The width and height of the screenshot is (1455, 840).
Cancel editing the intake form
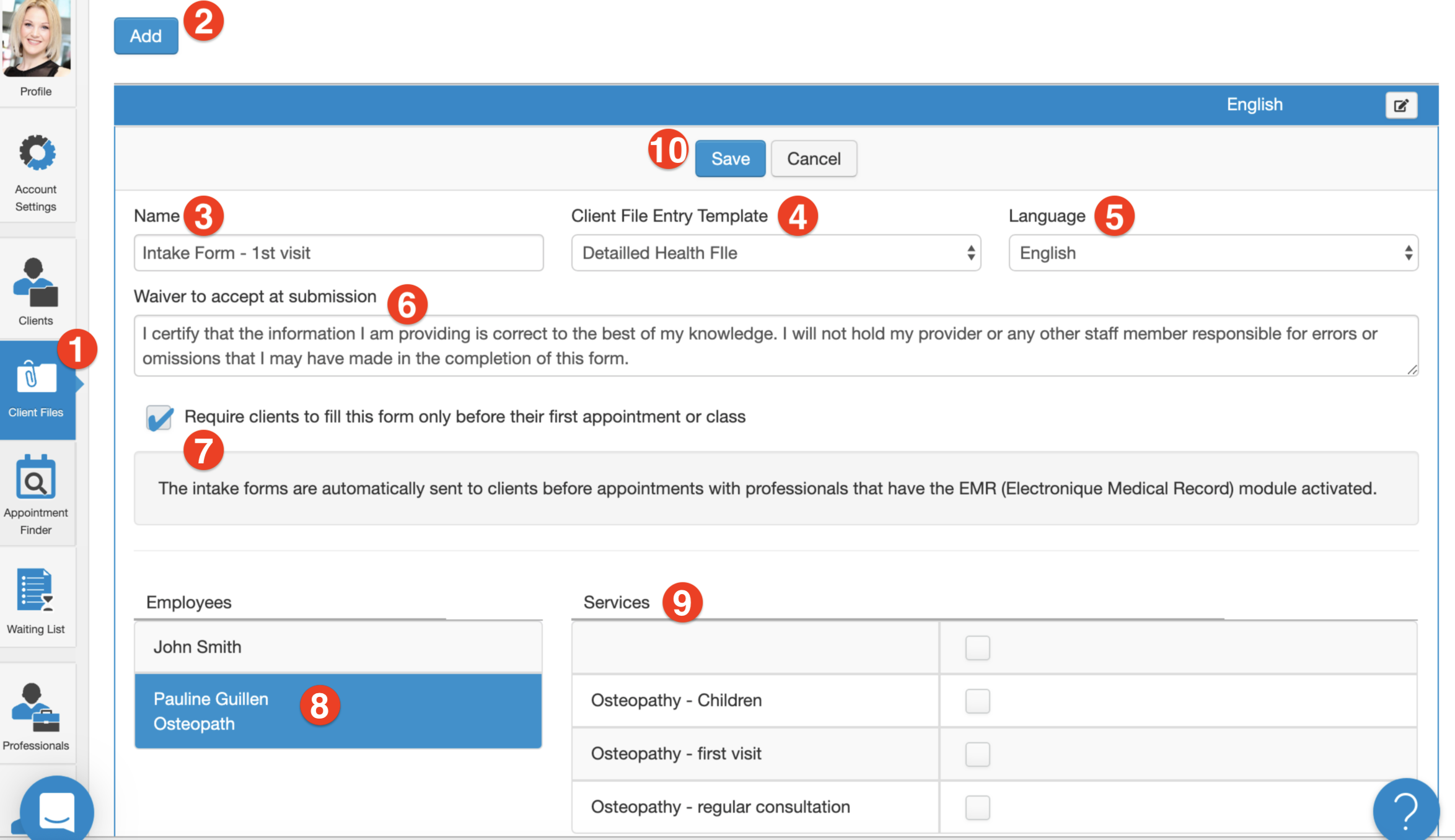click(814, 159)
